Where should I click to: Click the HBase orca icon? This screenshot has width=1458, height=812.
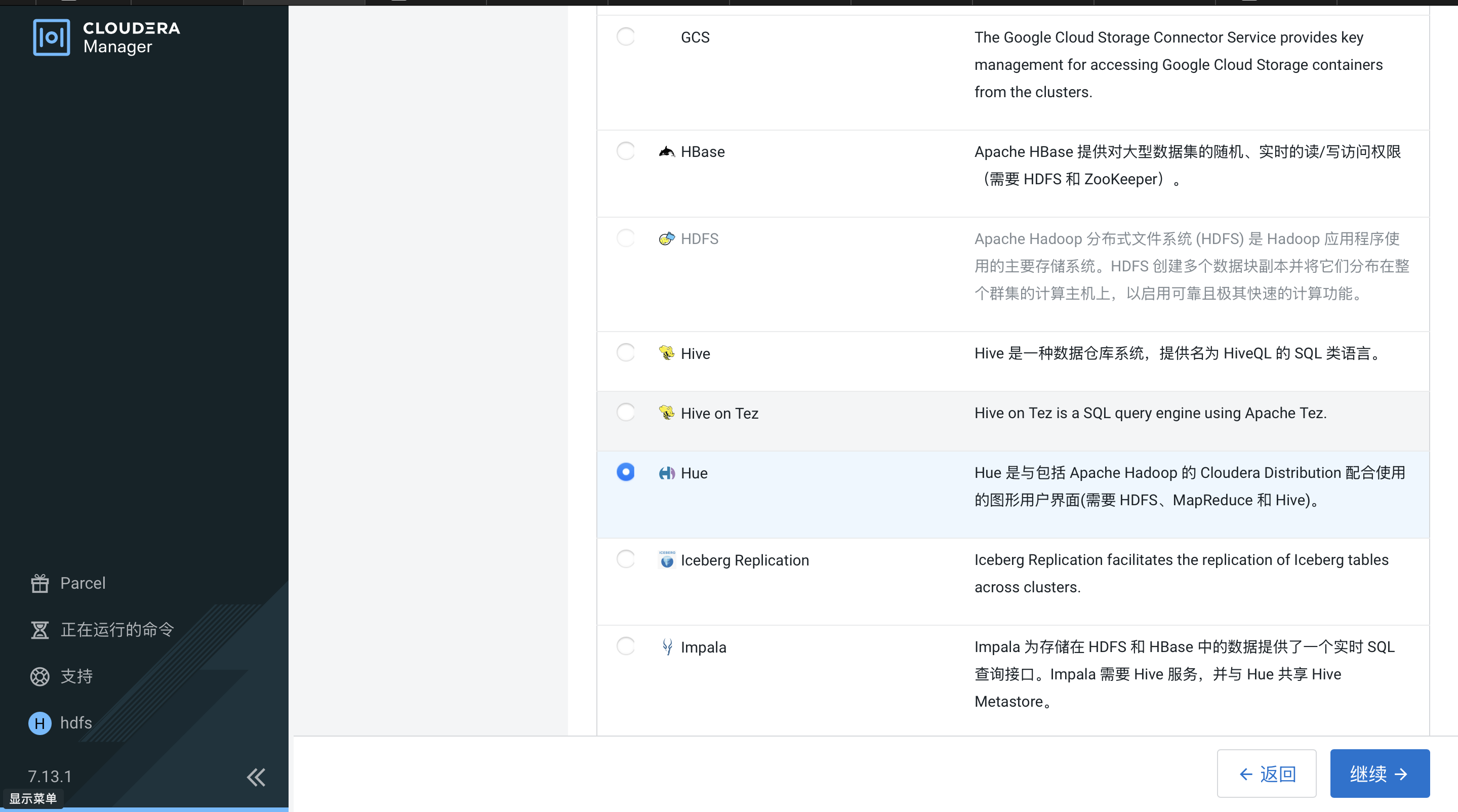(x=667, y=152)
